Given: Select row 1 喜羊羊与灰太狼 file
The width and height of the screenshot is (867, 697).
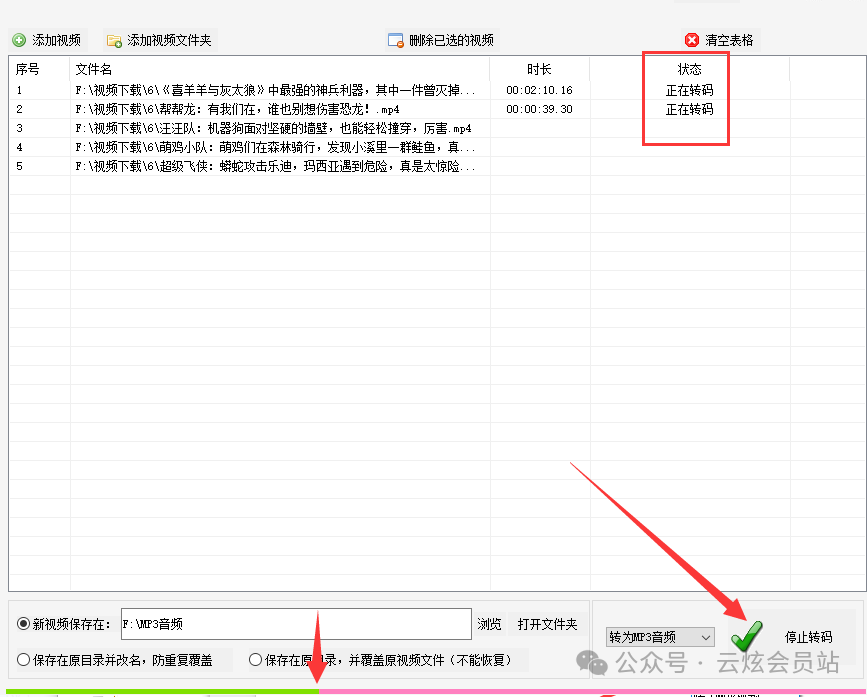Looking at the screenshot, I should click(x=275, y=90).
